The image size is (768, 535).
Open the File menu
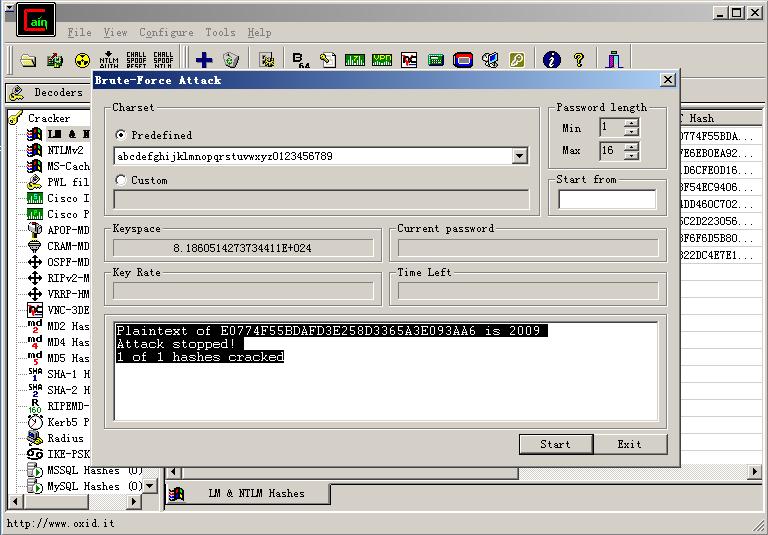79,32
